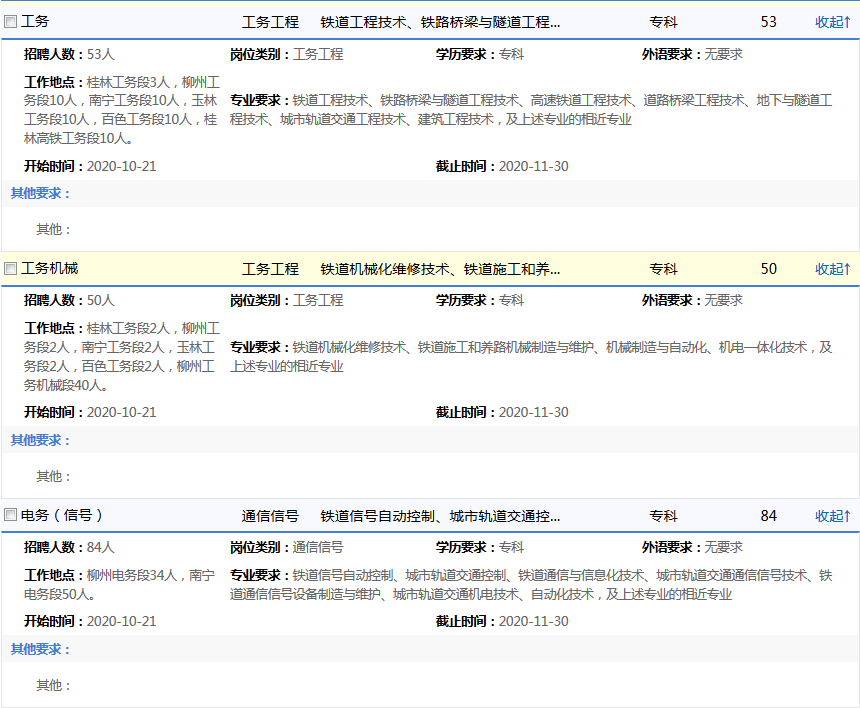The image size is (860, 708).
Task: Tick the checkbox for 电务（信号）position
Action: coord(11,516)
